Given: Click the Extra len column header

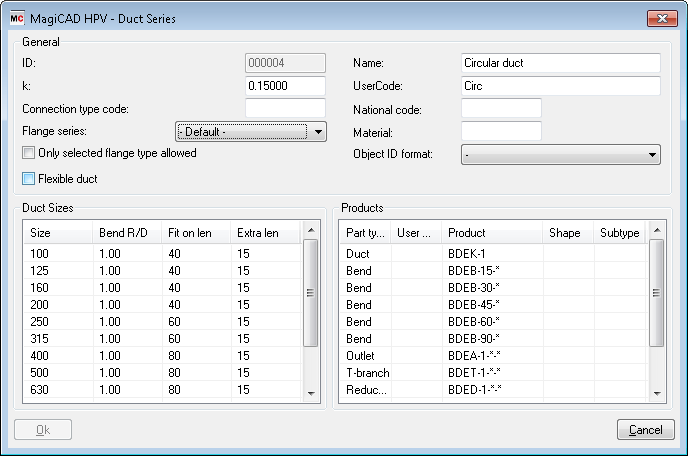Looking at the screenshot, I should 265,233.
